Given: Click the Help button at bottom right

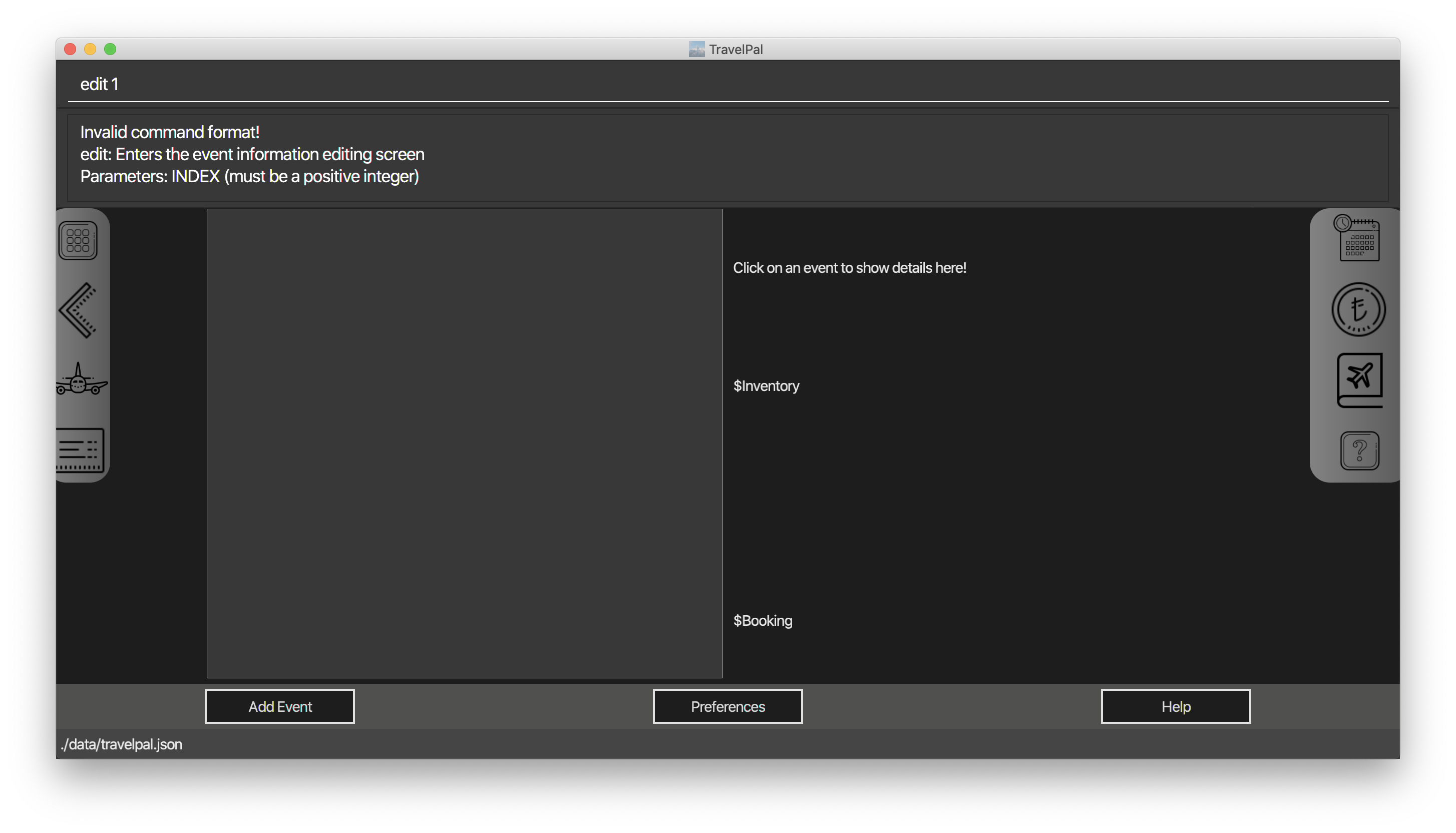Looking at the screenshot, I should tap(1175, 706).
